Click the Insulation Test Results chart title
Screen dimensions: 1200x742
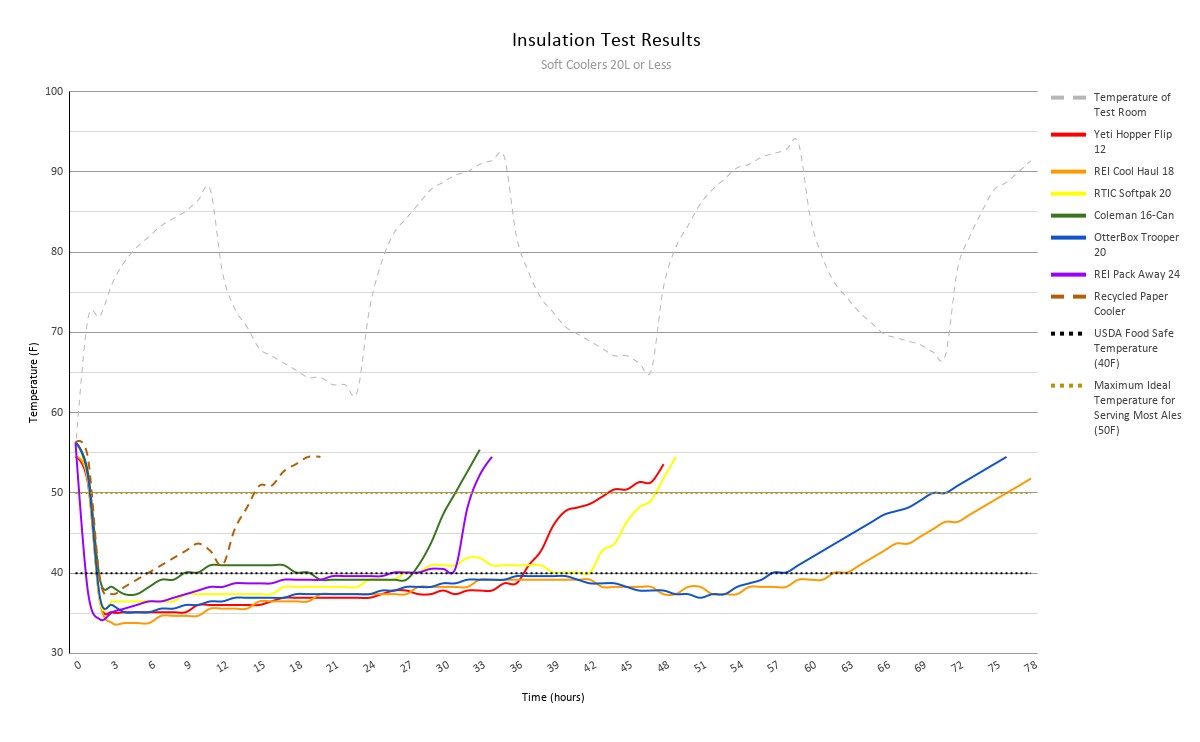pos(606,41)
